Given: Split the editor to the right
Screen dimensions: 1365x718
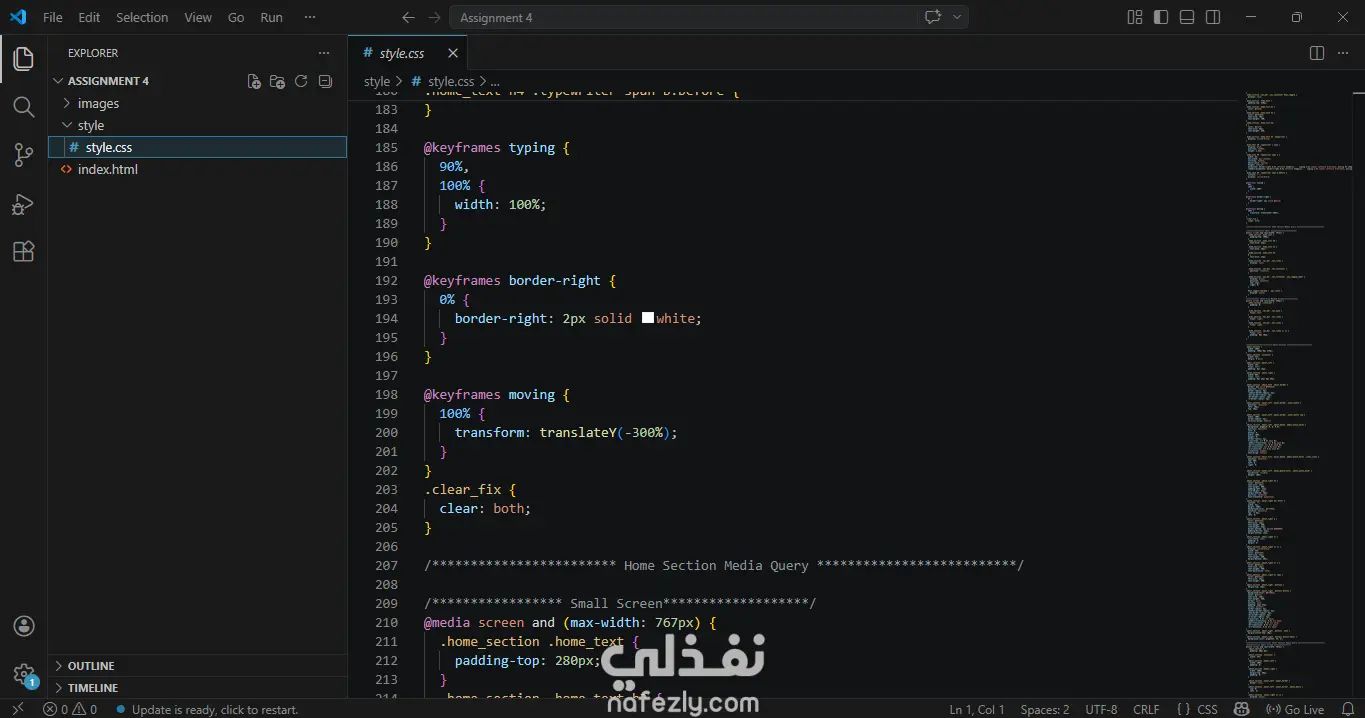Looking at the screenshot, I should point(1317,53).
